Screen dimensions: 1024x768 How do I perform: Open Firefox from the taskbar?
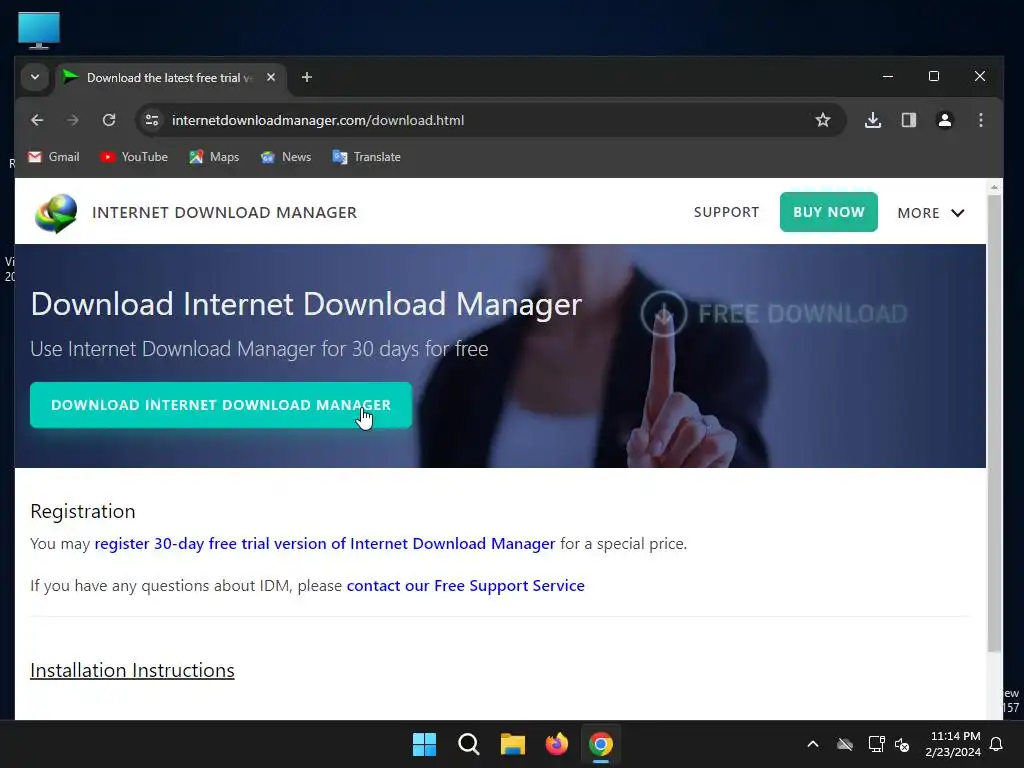click(556, 744)
